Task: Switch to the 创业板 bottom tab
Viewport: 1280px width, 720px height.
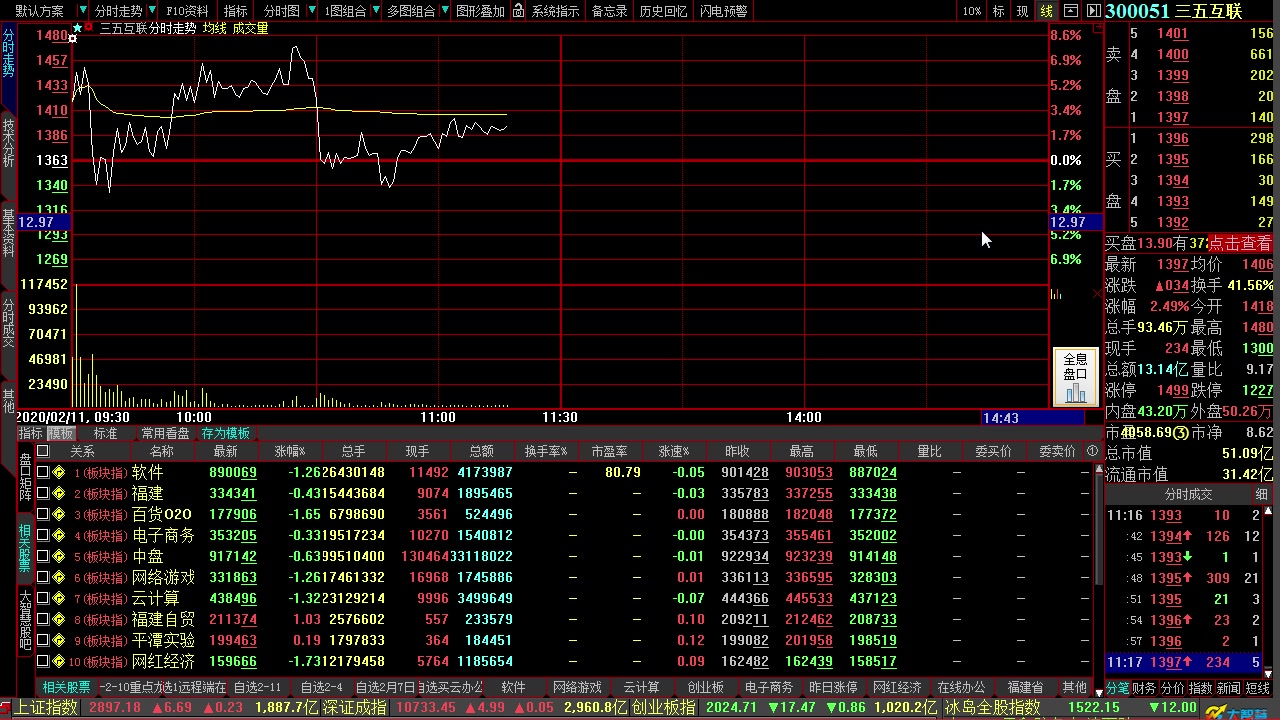Action: (706, 687)
